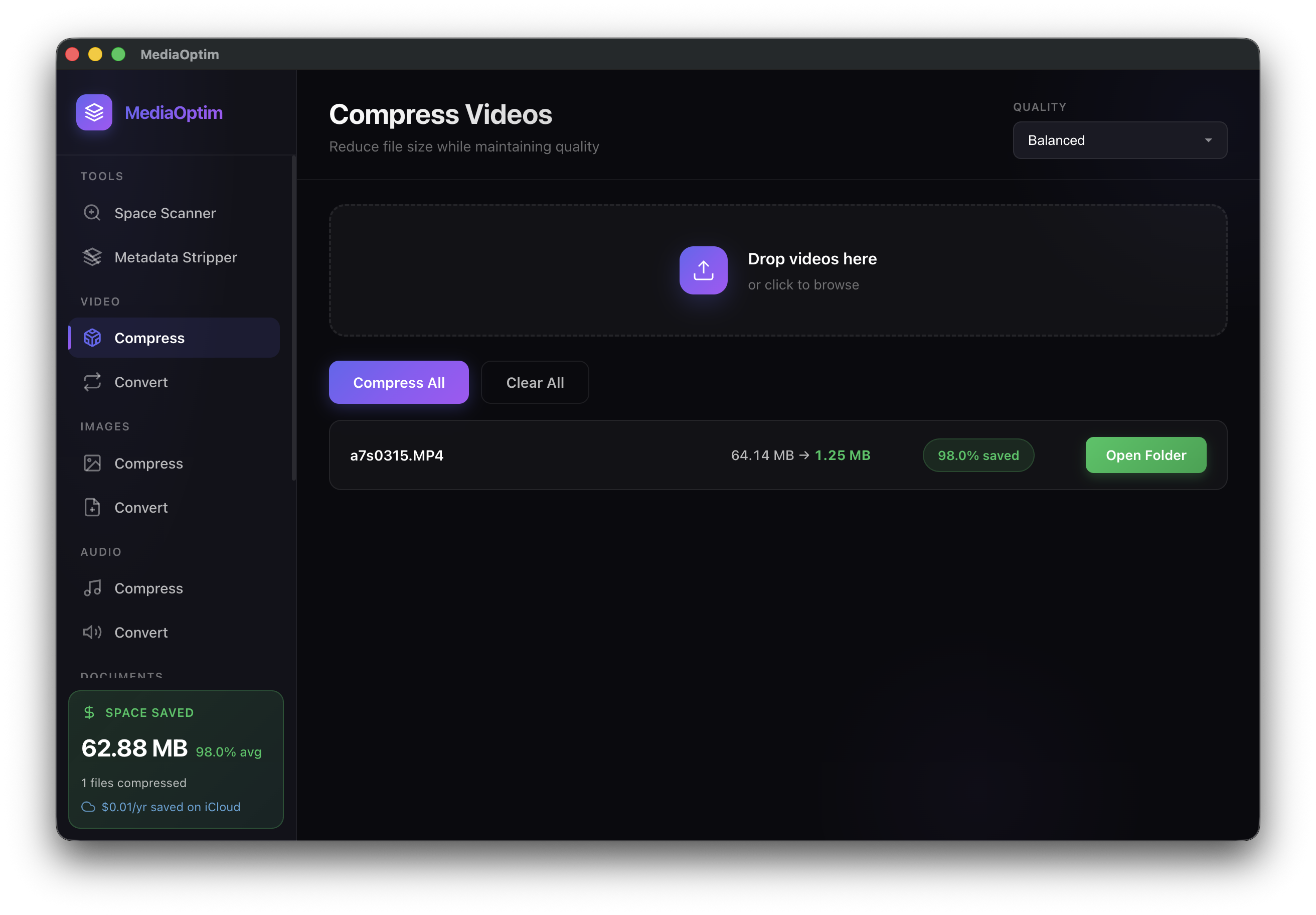Click the image Compress picture icon
This screenshot has width=1316, height=915.
(x=93, y=463)
